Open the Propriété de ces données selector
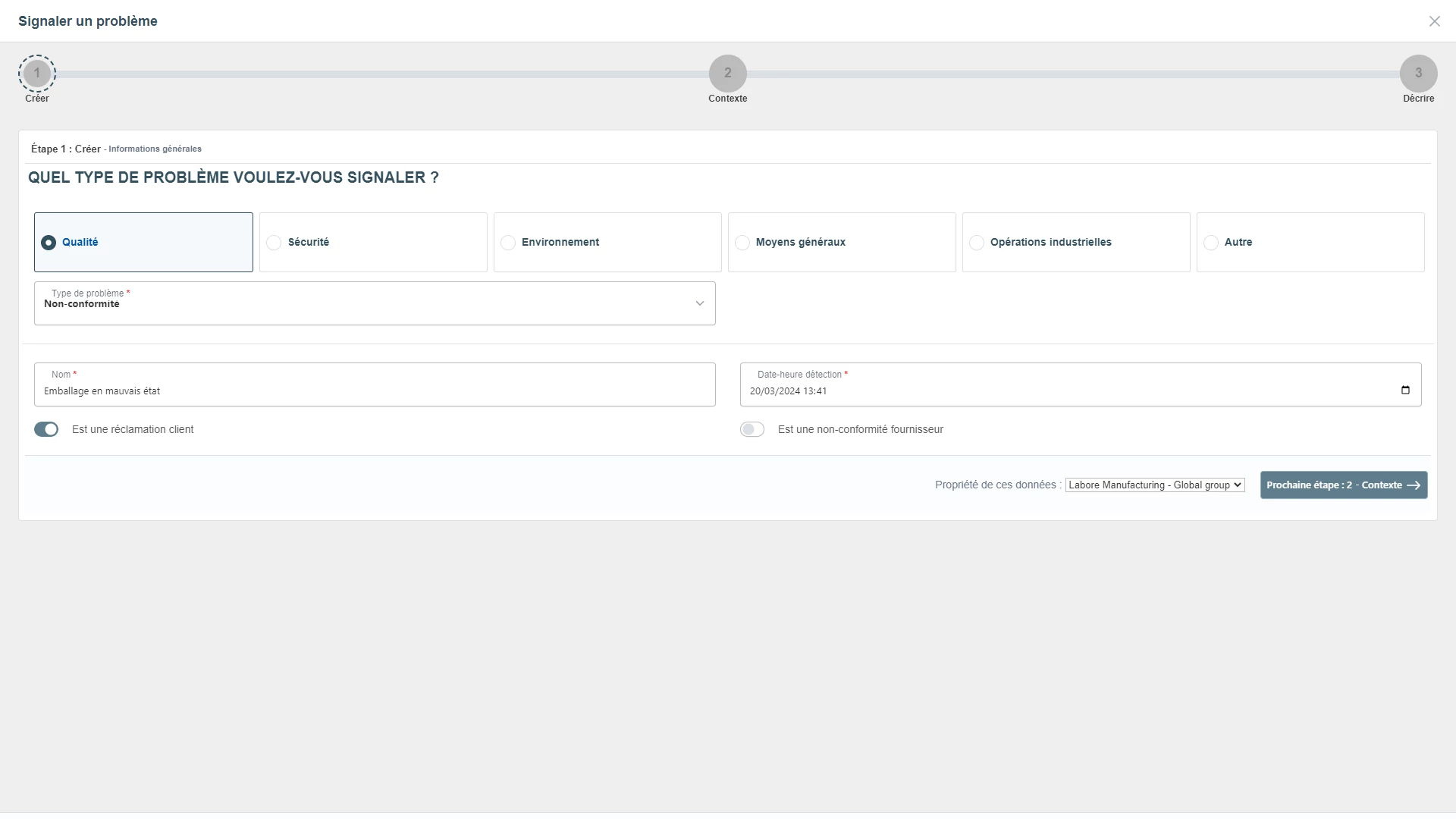The image size is (1456, 819). point(1155,485)
